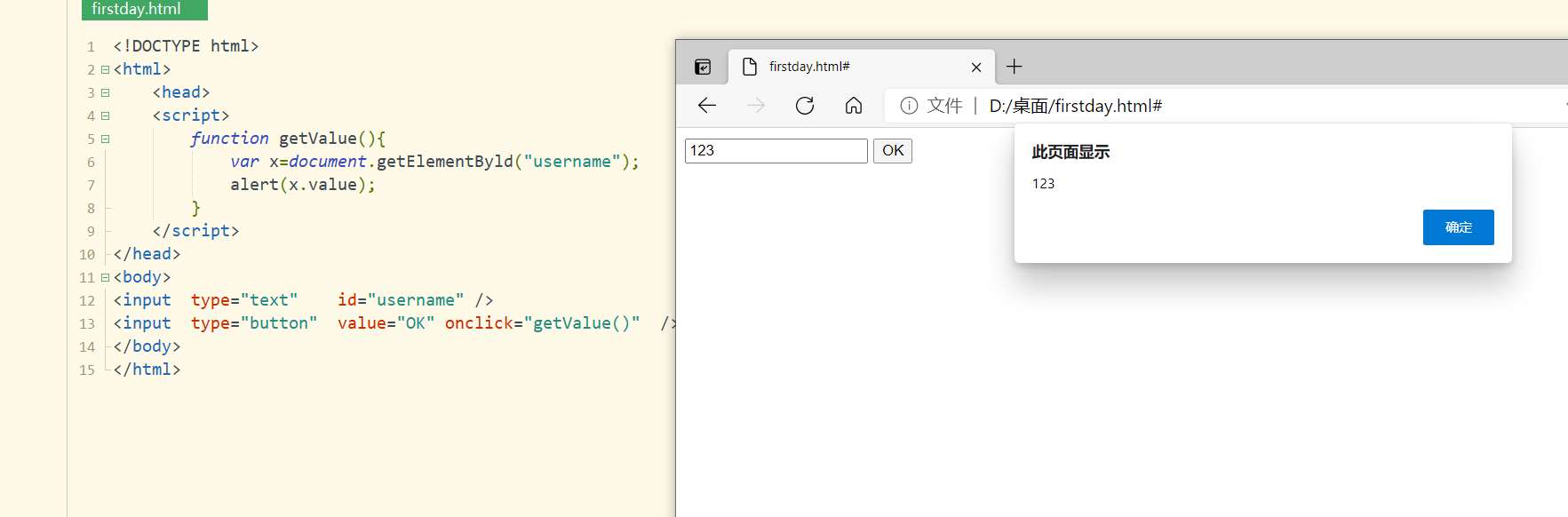The width and height of the screenshot is (1568, 517).
Task: Click the 'var' keyword on line 6
Action: pyautogui.click(x=244, y=162)
